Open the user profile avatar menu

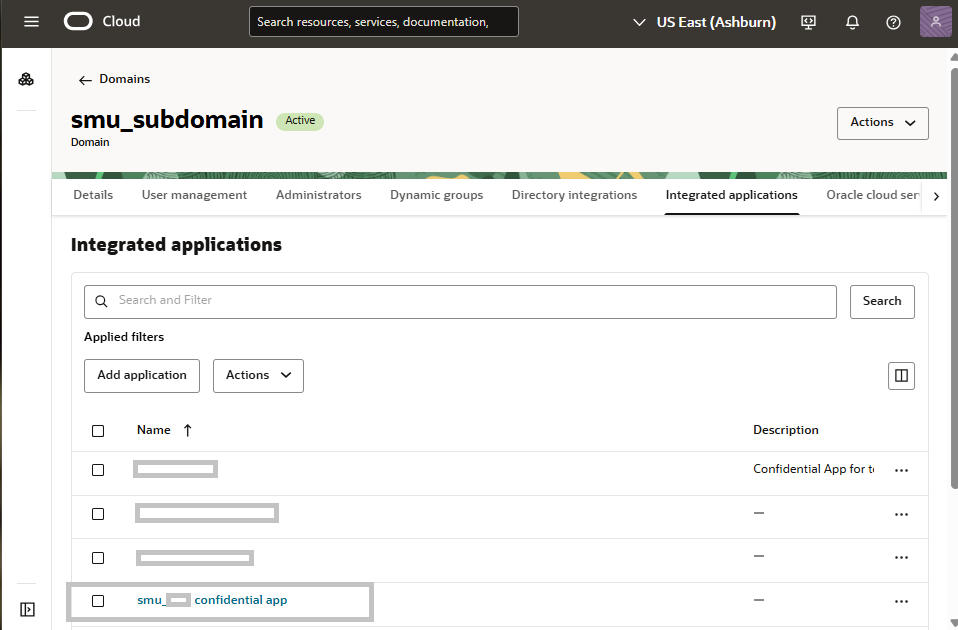[935, 21]
